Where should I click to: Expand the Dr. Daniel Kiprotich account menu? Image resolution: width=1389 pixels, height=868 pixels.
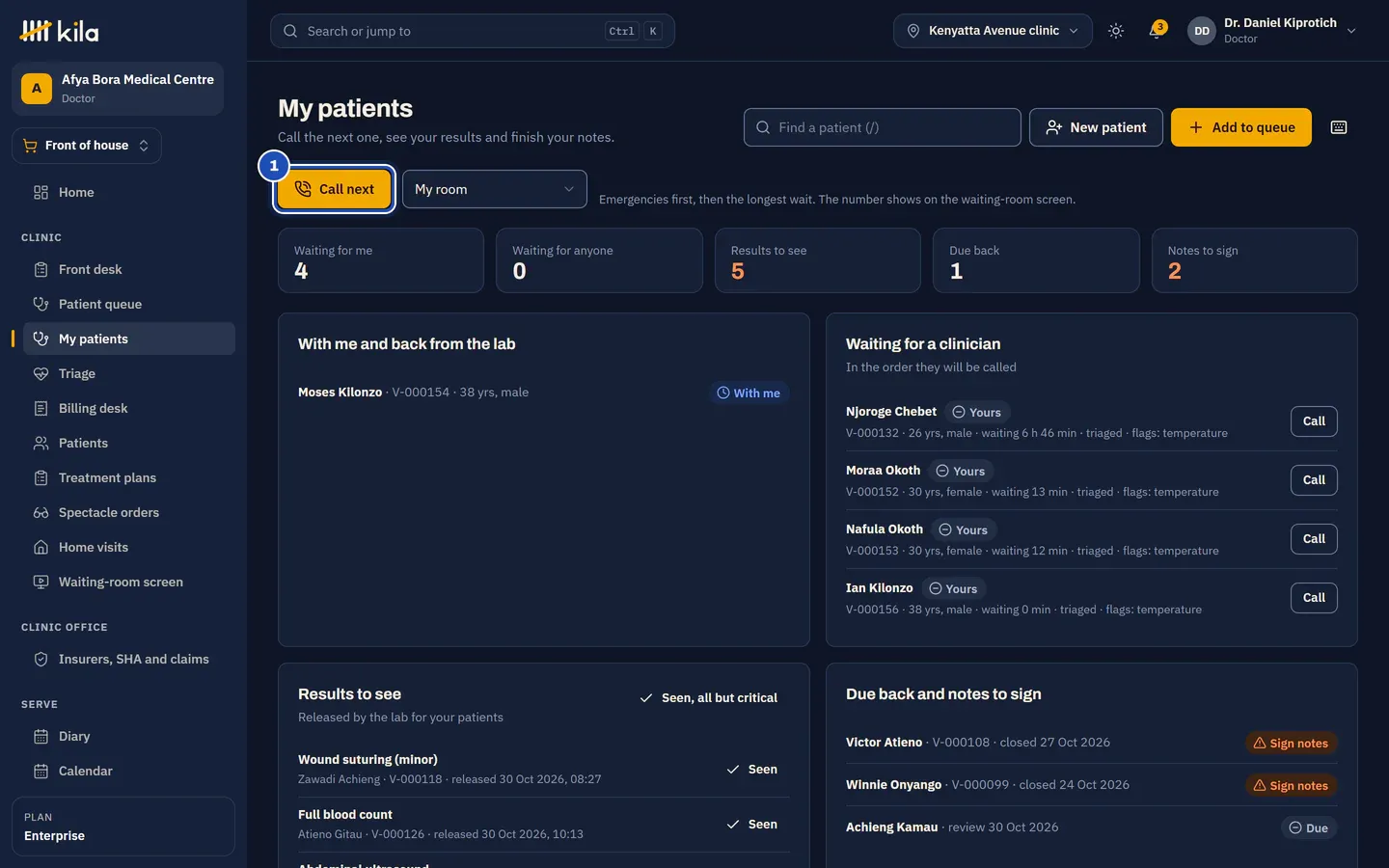pyautogui.click(x=1273, y=31)
